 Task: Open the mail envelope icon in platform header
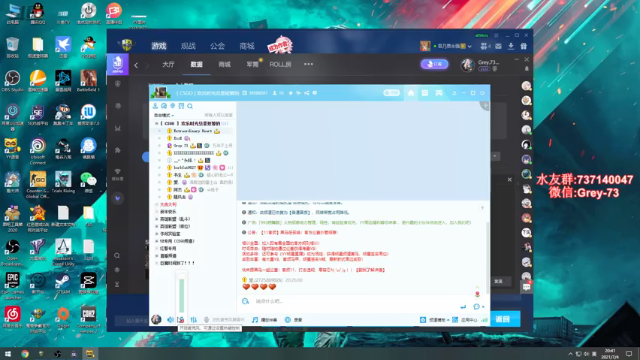(498, 47)
